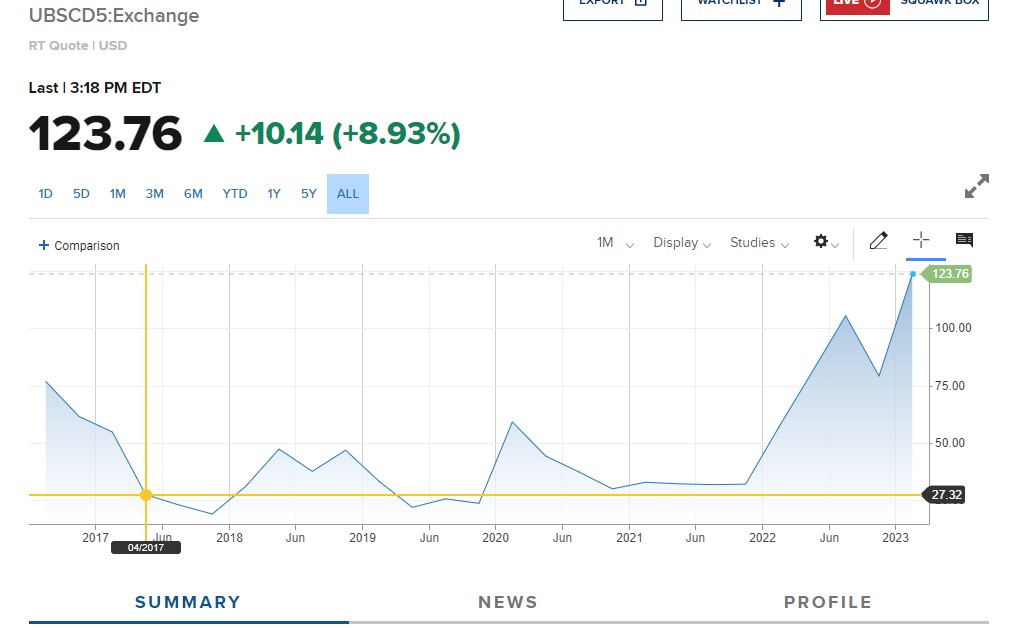Switch to the SUMMARY tab
Image resolution: width=1018 pixels, height=628 pixels.
pyautogui.click(x=188, y=603)
